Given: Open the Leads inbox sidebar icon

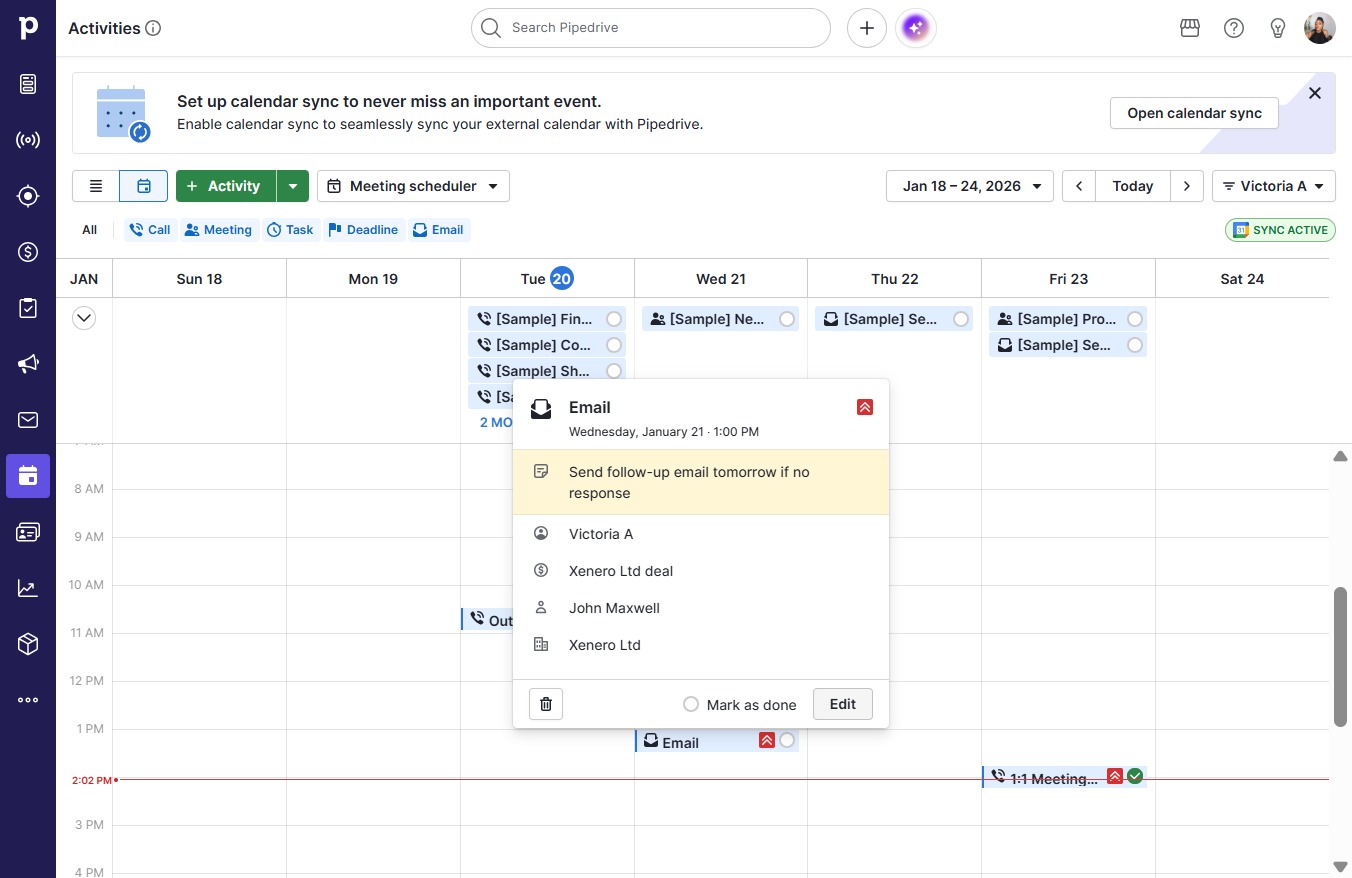Looking at the screenshot, I should (x=28, y=84).
